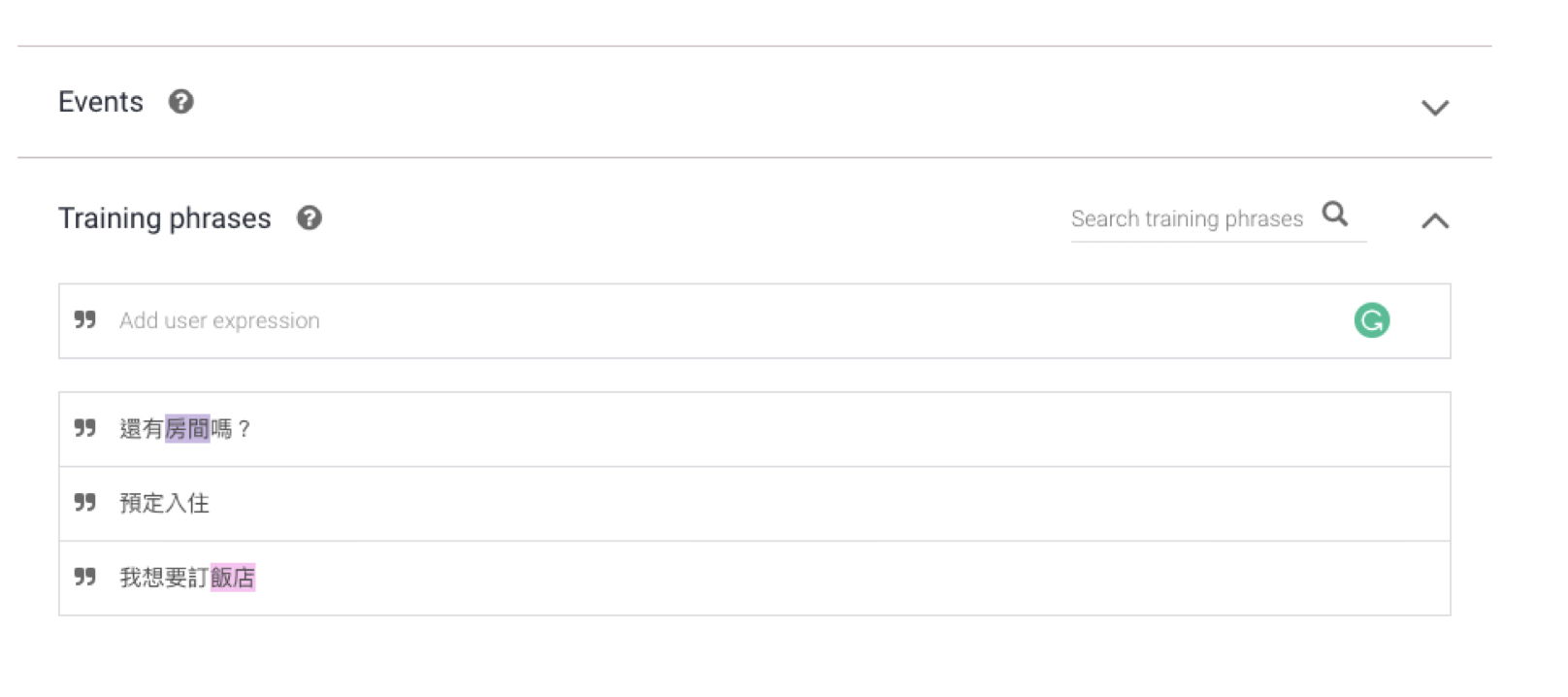1568x697 pixels.
Task: Click quote icon beside Add user expression
Action: (85, 319)
